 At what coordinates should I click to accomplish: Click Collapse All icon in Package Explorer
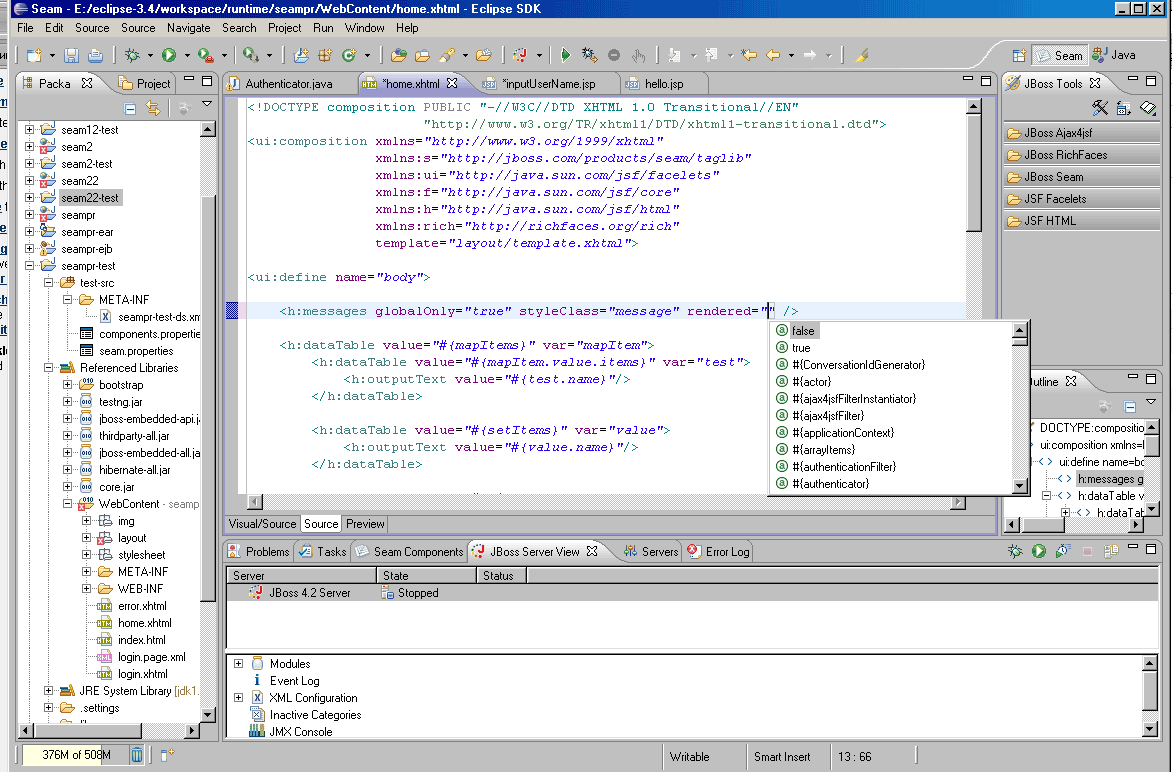pyautogui.click(x=130, y=108)
